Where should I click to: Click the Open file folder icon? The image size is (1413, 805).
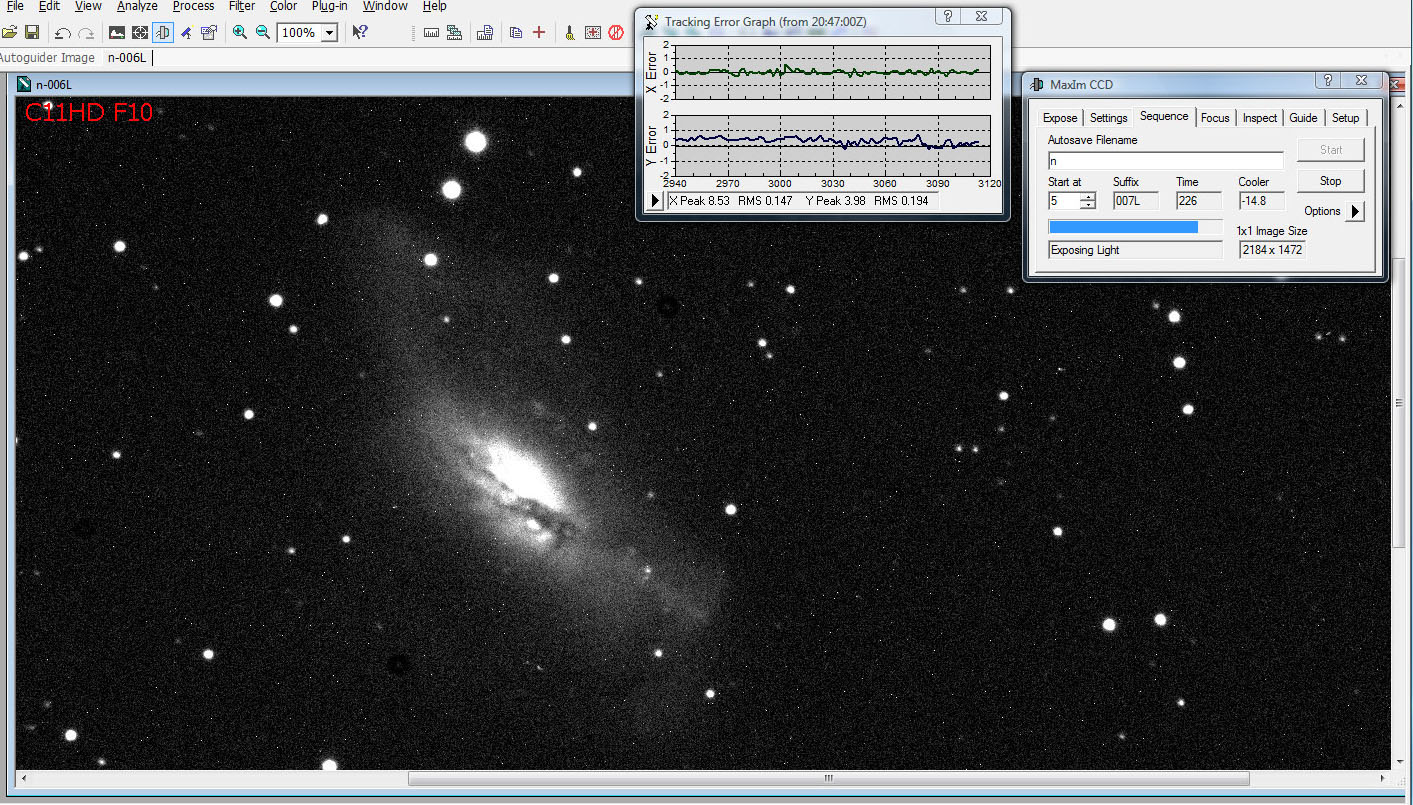[10, 33]
